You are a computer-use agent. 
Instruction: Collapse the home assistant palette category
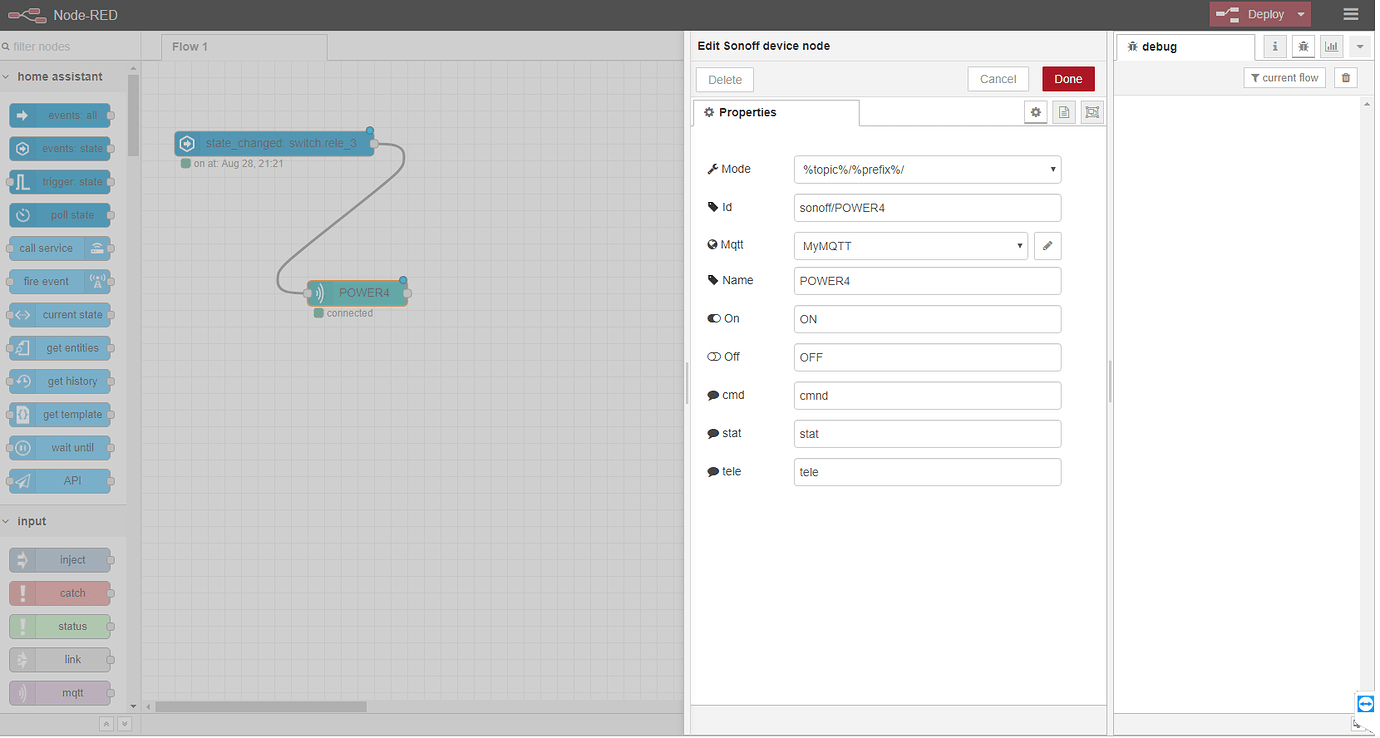coord(60,76)
